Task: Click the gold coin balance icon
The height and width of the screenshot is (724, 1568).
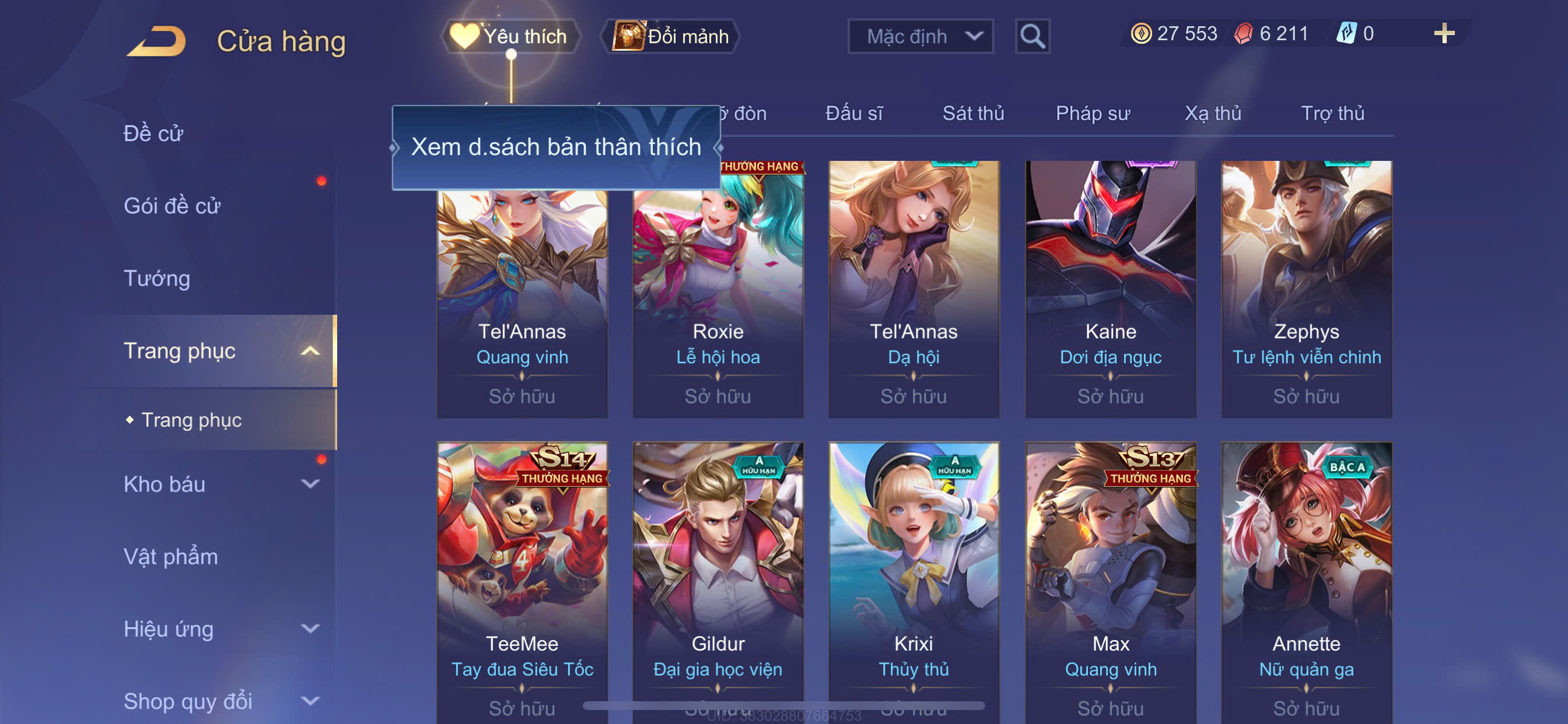Action: [1140, 33]
